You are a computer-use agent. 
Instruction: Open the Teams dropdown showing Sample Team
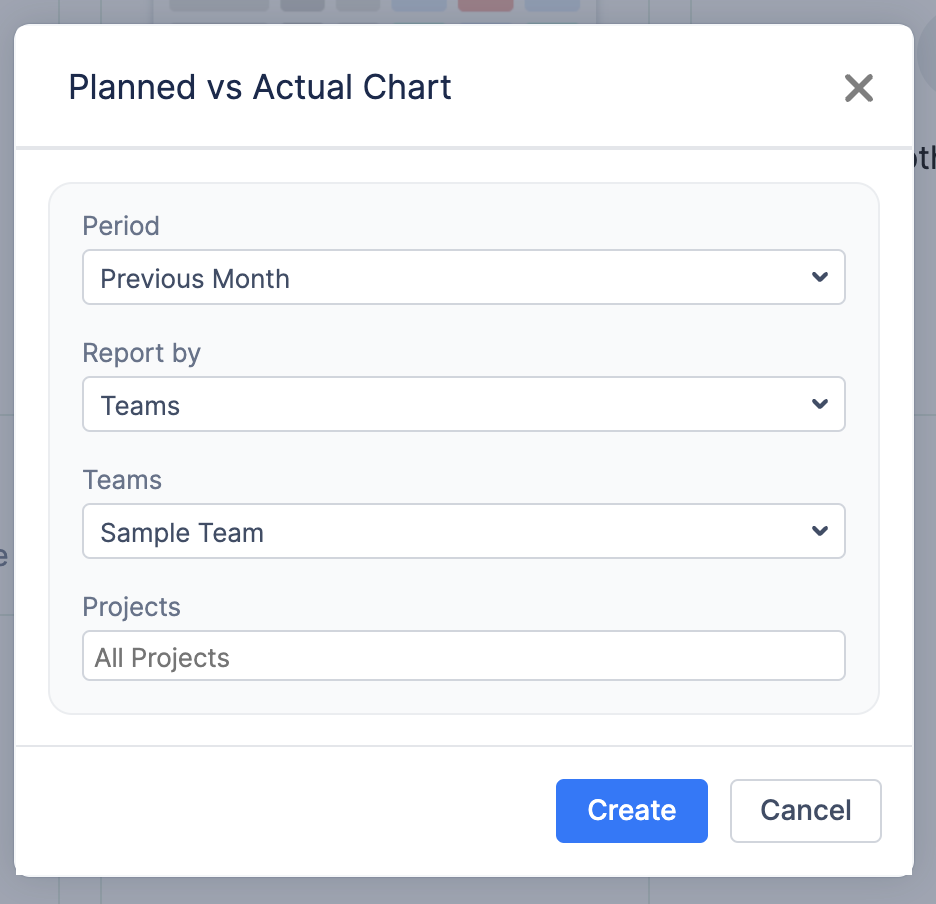click(463, 531)
